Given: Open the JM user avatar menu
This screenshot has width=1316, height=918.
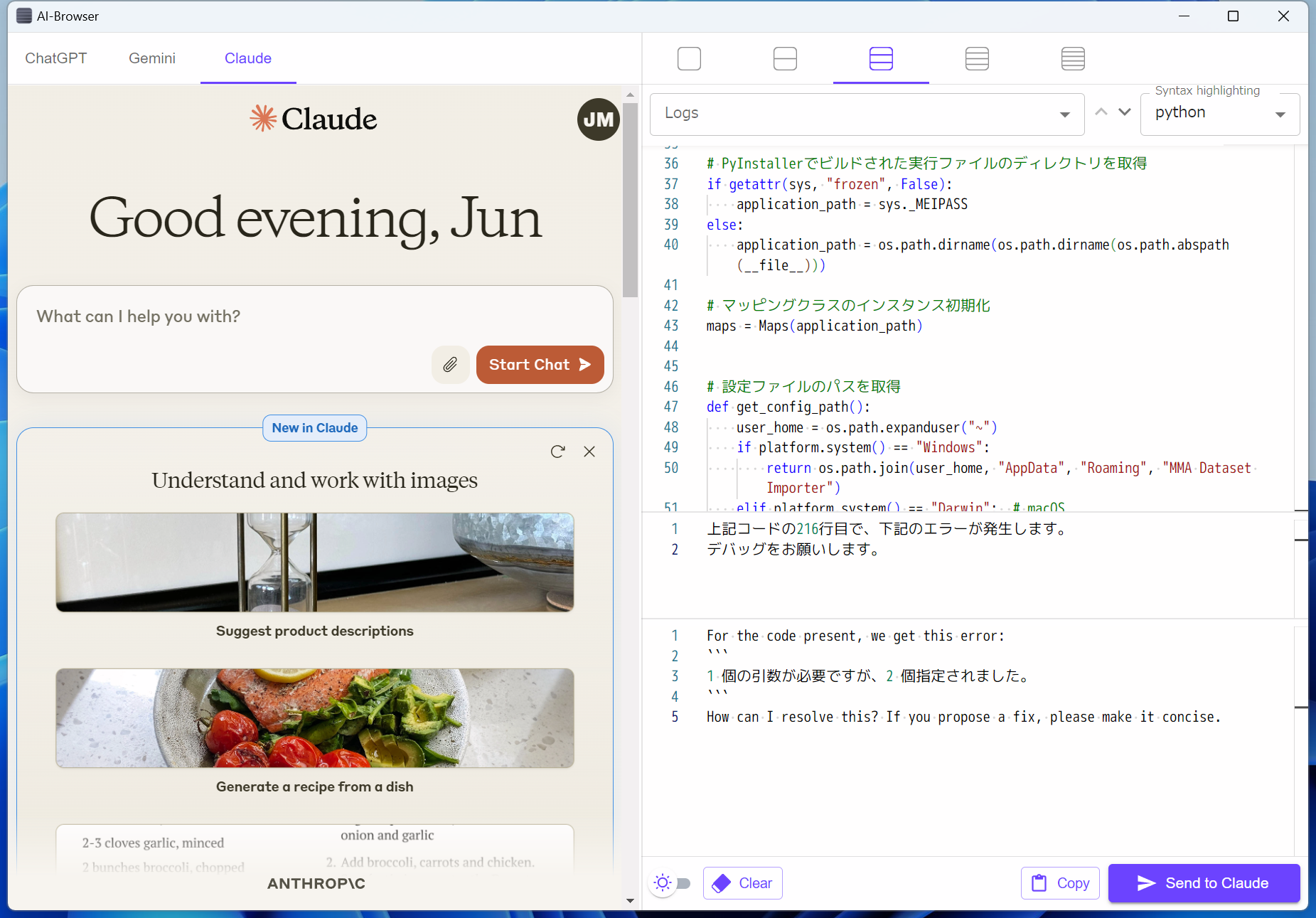Looking at the screenshot, I should pyautogui.click(x=598, y=119).
